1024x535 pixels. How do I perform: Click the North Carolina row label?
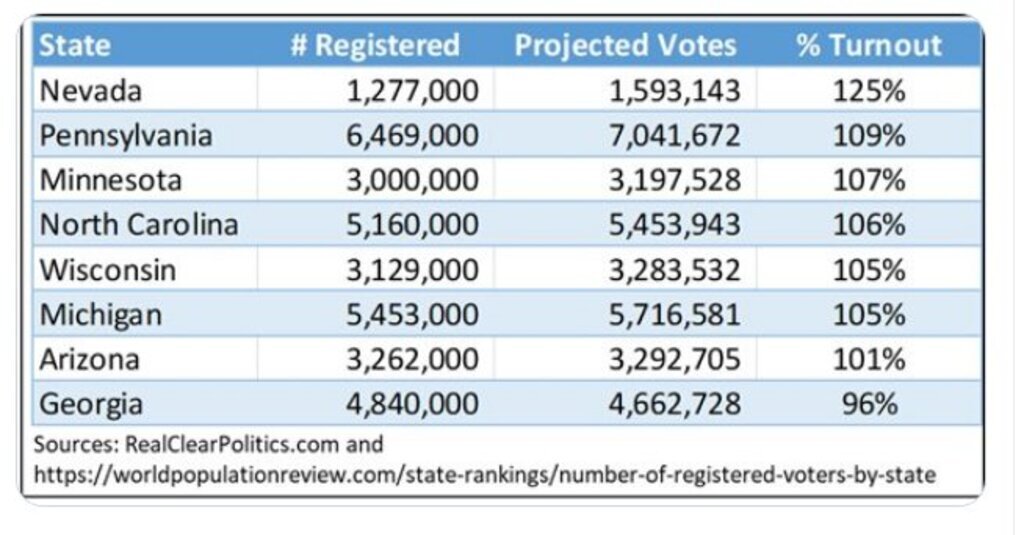coord(139,225)
